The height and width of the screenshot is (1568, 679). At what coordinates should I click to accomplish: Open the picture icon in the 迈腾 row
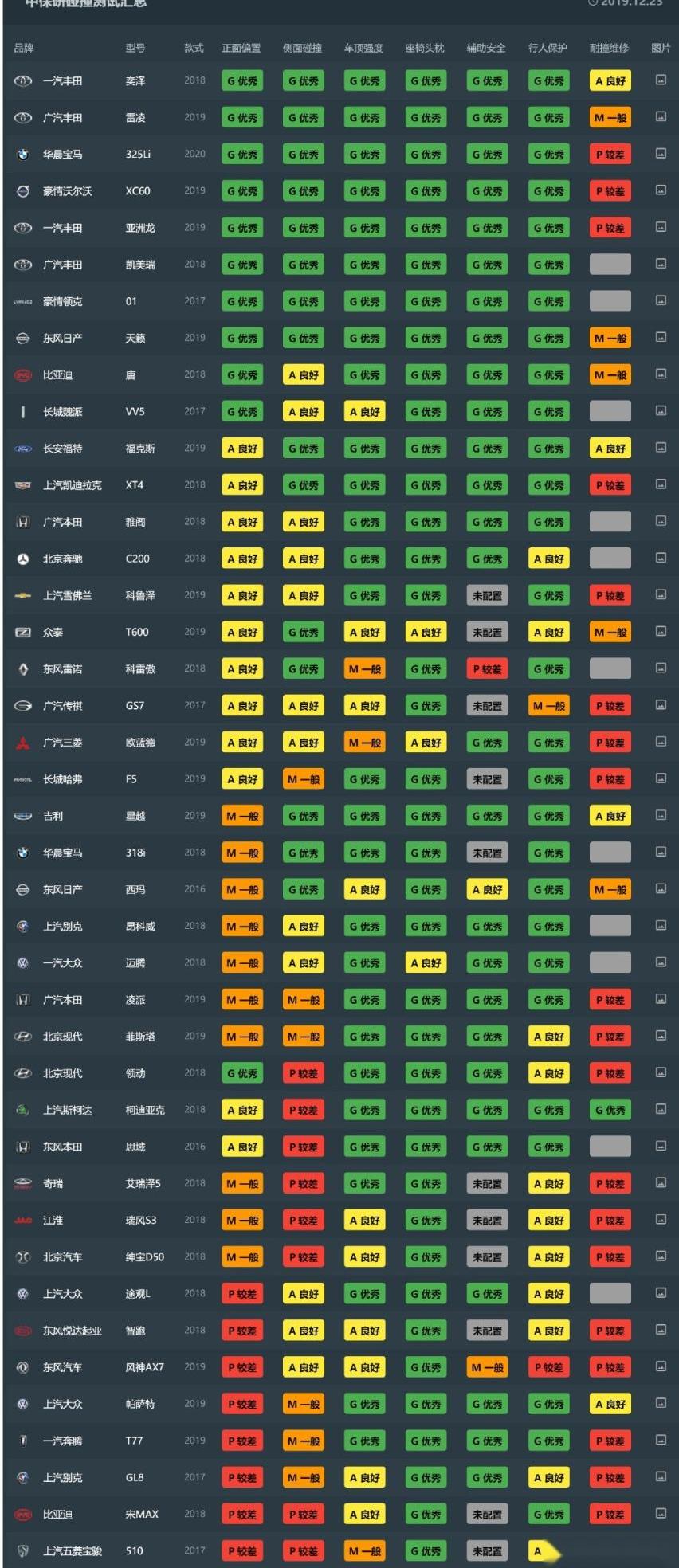point(661,962)
